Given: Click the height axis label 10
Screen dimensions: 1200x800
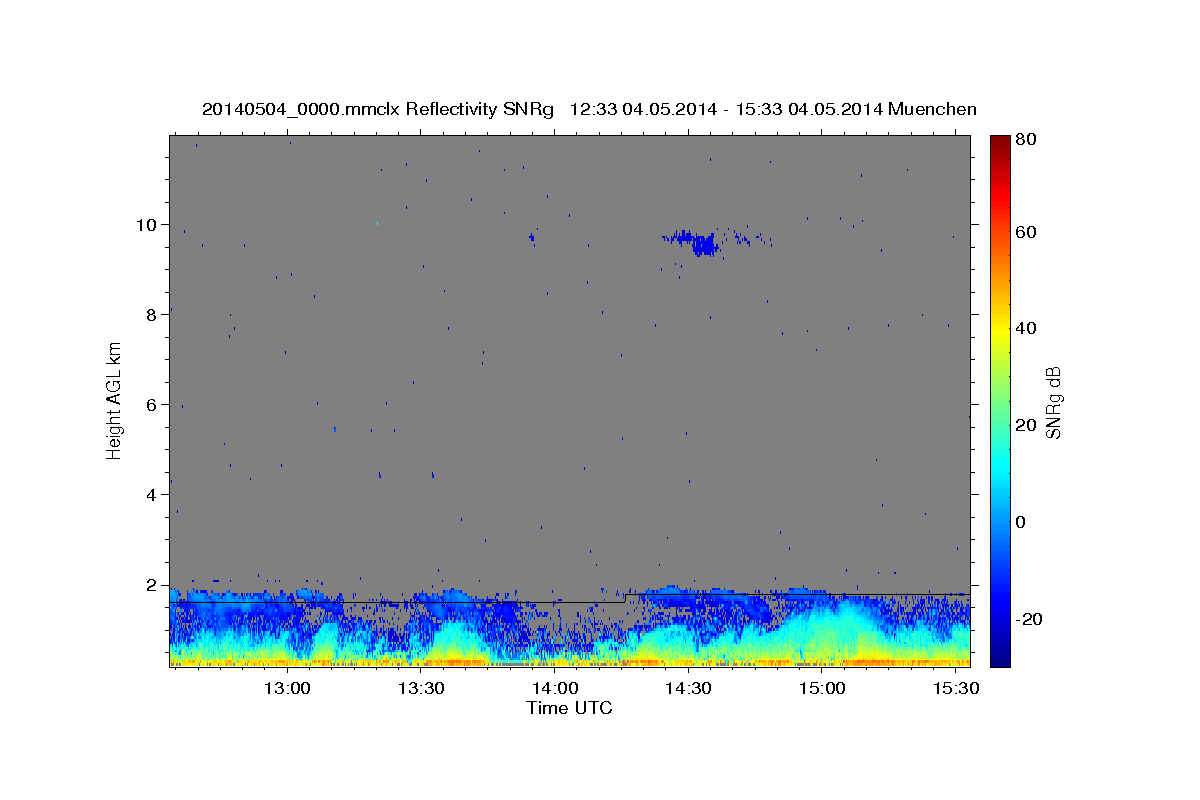Looking at the screenshot, I should tap(147, 225).
